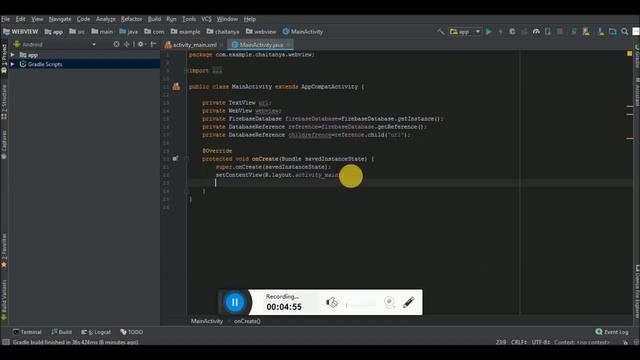
Task: Open the app run configuration dropdown
Action: point(465,31)
